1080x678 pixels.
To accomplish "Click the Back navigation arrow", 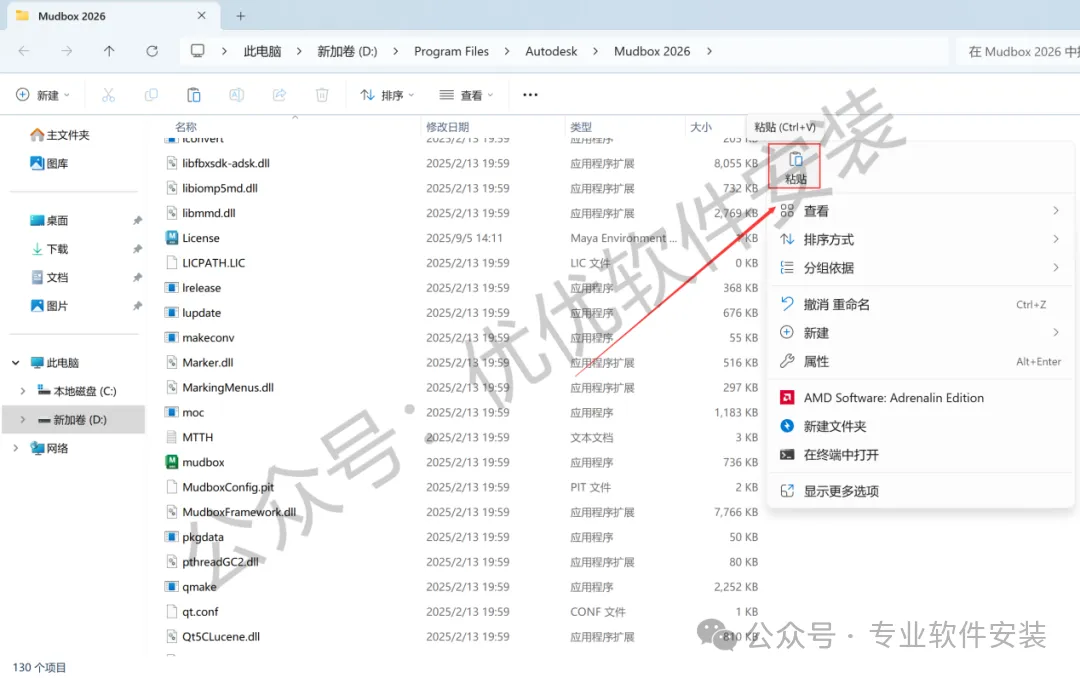I will tap(24, 51).
